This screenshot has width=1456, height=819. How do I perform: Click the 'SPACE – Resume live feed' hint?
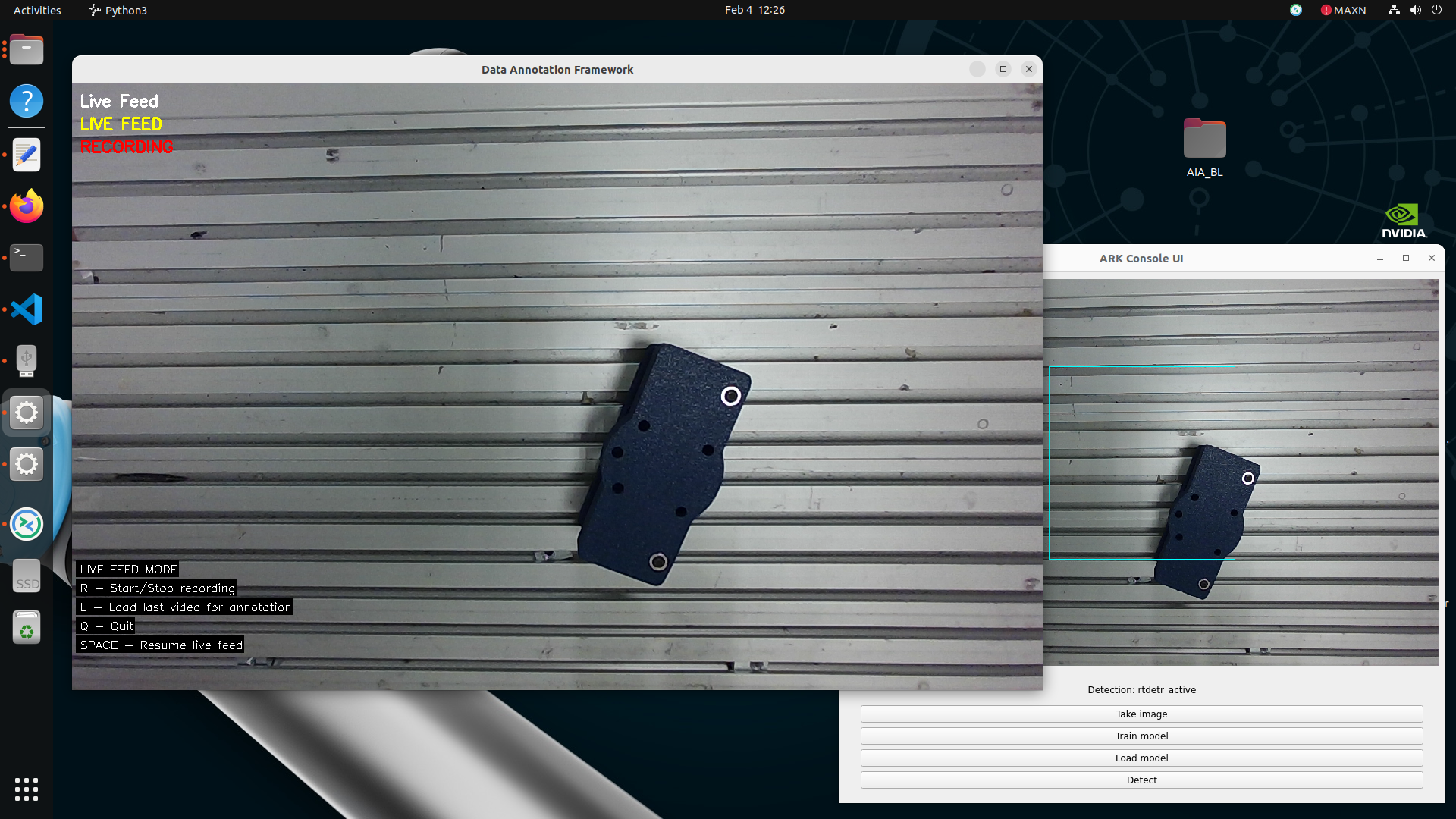coord(161,645)
